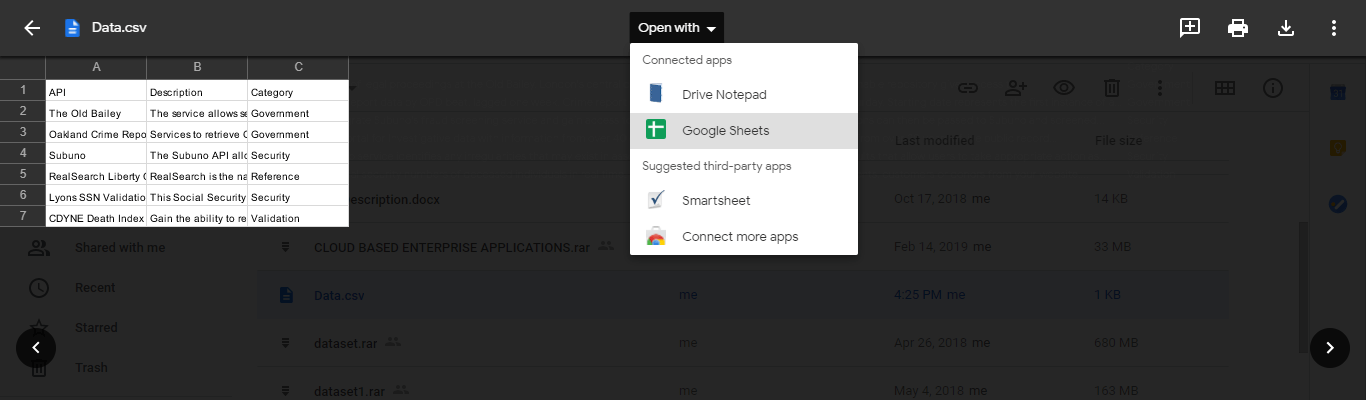The image size is (1366, 400).
Task: Click the trash remove icon in the toolbar
Action: (x=1111, y=88)
